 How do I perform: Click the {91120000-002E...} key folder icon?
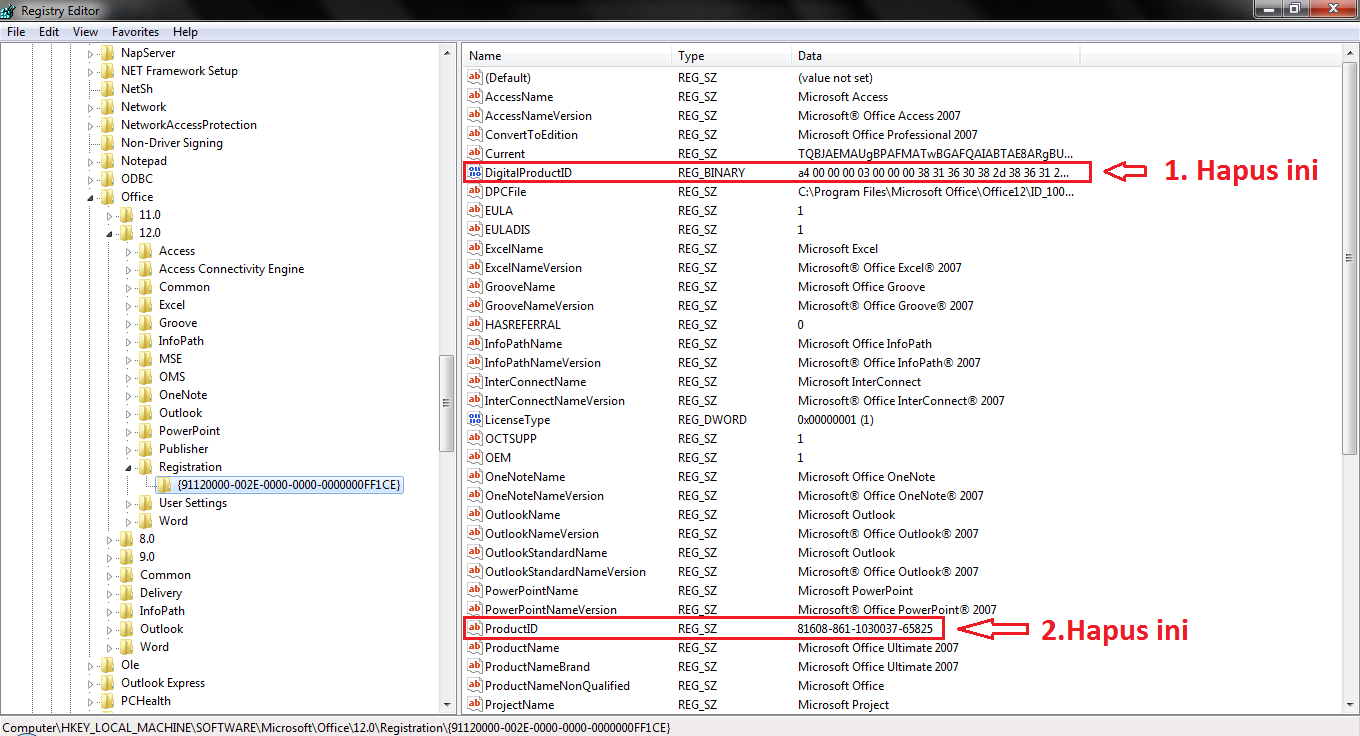[x=164, y=485]
